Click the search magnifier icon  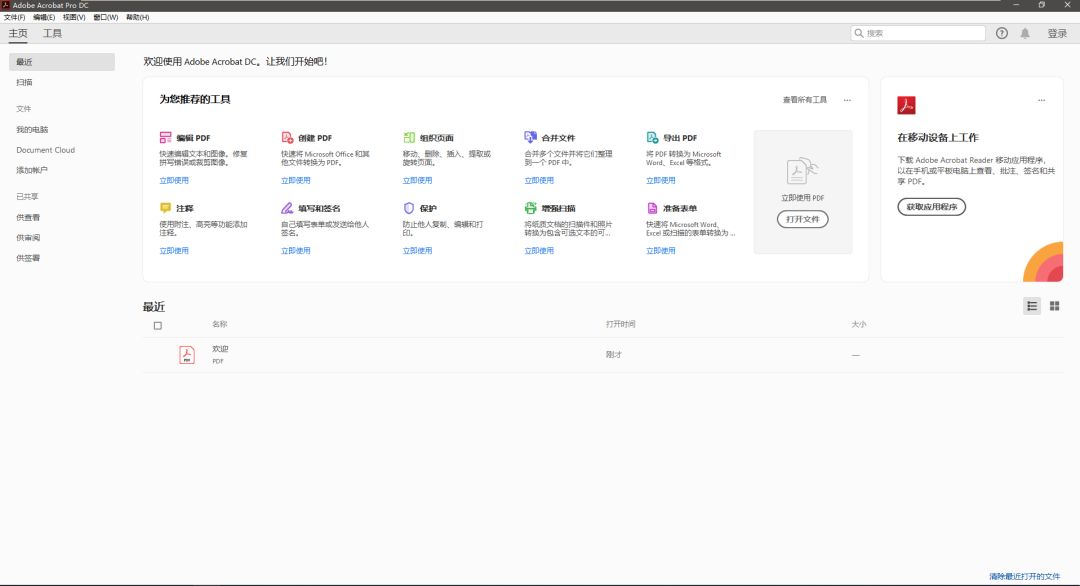point(859,33)
